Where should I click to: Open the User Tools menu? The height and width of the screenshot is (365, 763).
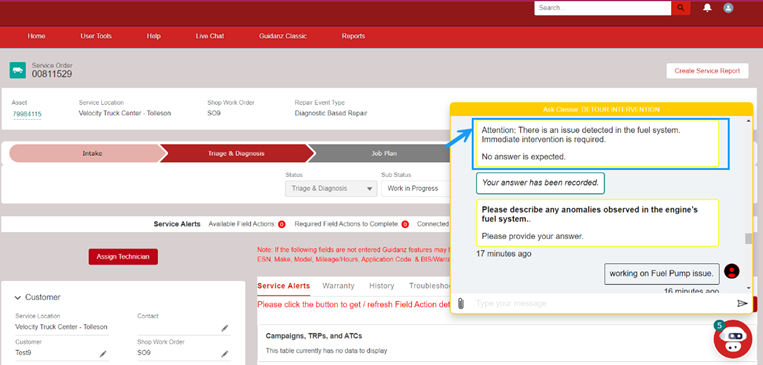click(96, 36)
